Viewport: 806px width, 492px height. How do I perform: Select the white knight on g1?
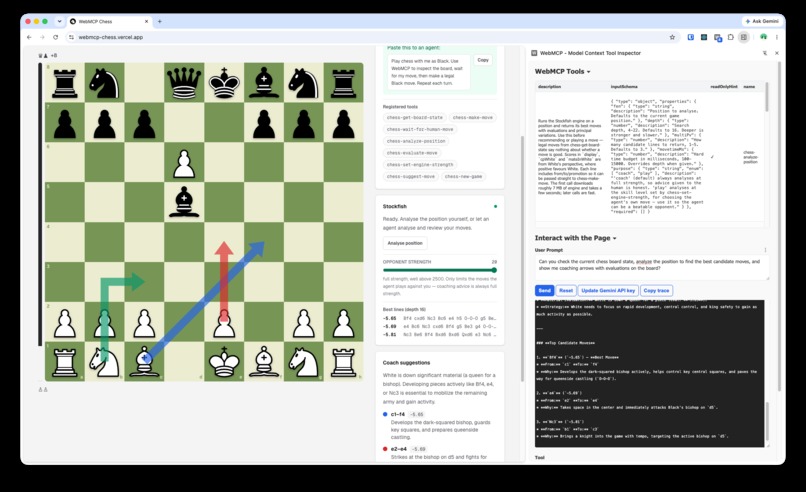click(303, 361)
